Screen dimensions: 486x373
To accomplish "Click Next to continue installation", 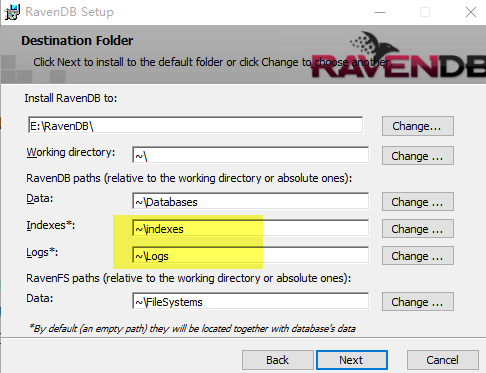I will coord(352,360).
